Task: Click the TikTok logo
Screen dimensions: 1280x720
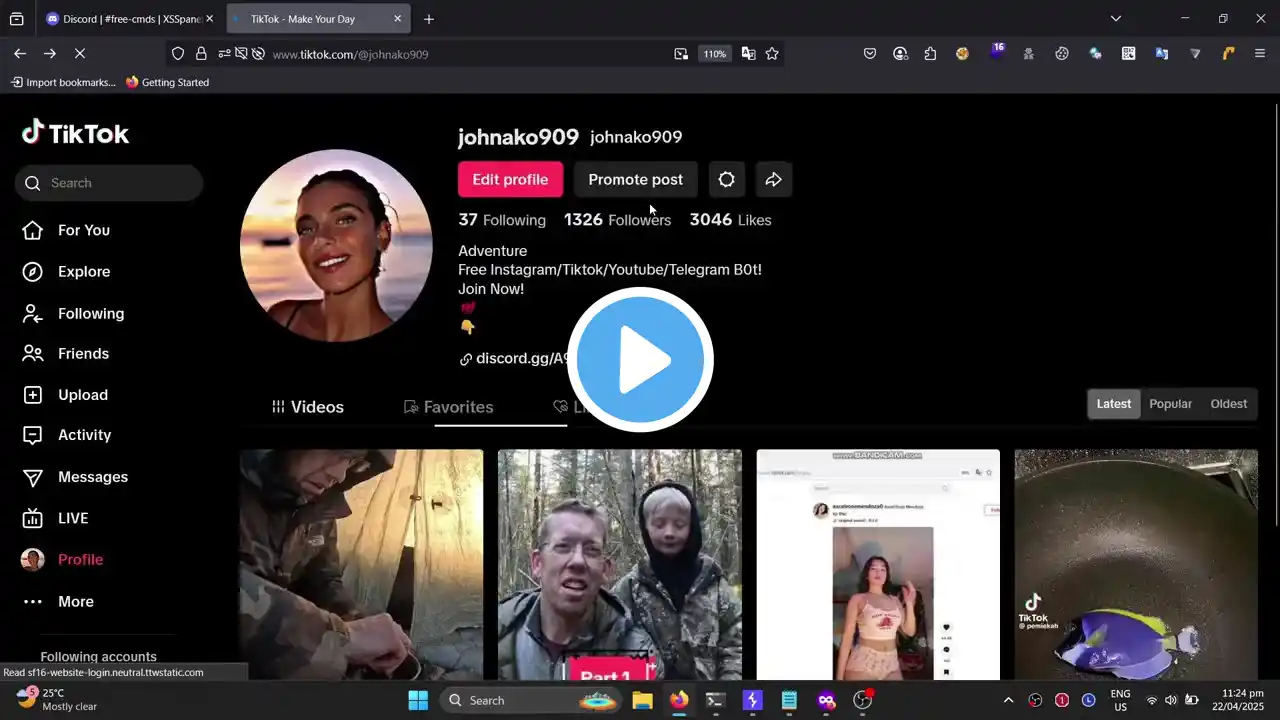Action: tap(75, 133)
